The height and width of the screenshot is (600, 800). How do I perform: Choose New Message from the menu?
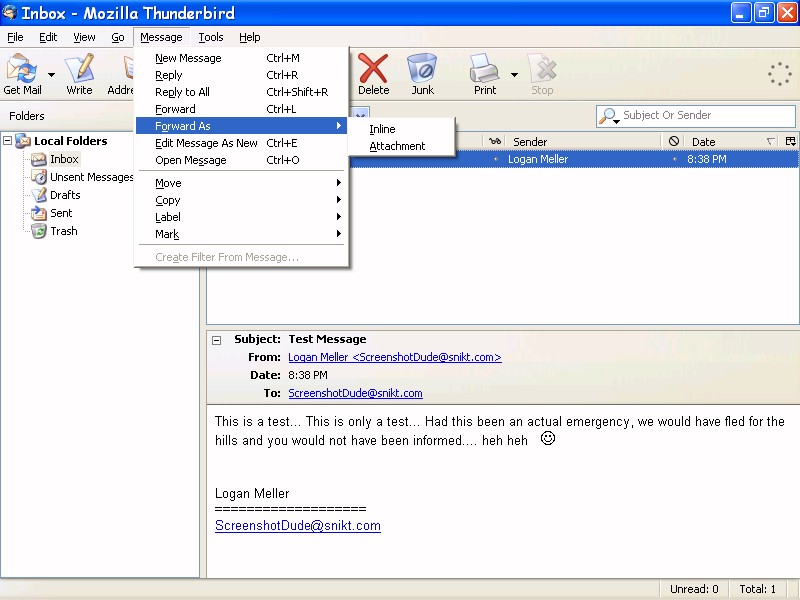coord(241,58)
